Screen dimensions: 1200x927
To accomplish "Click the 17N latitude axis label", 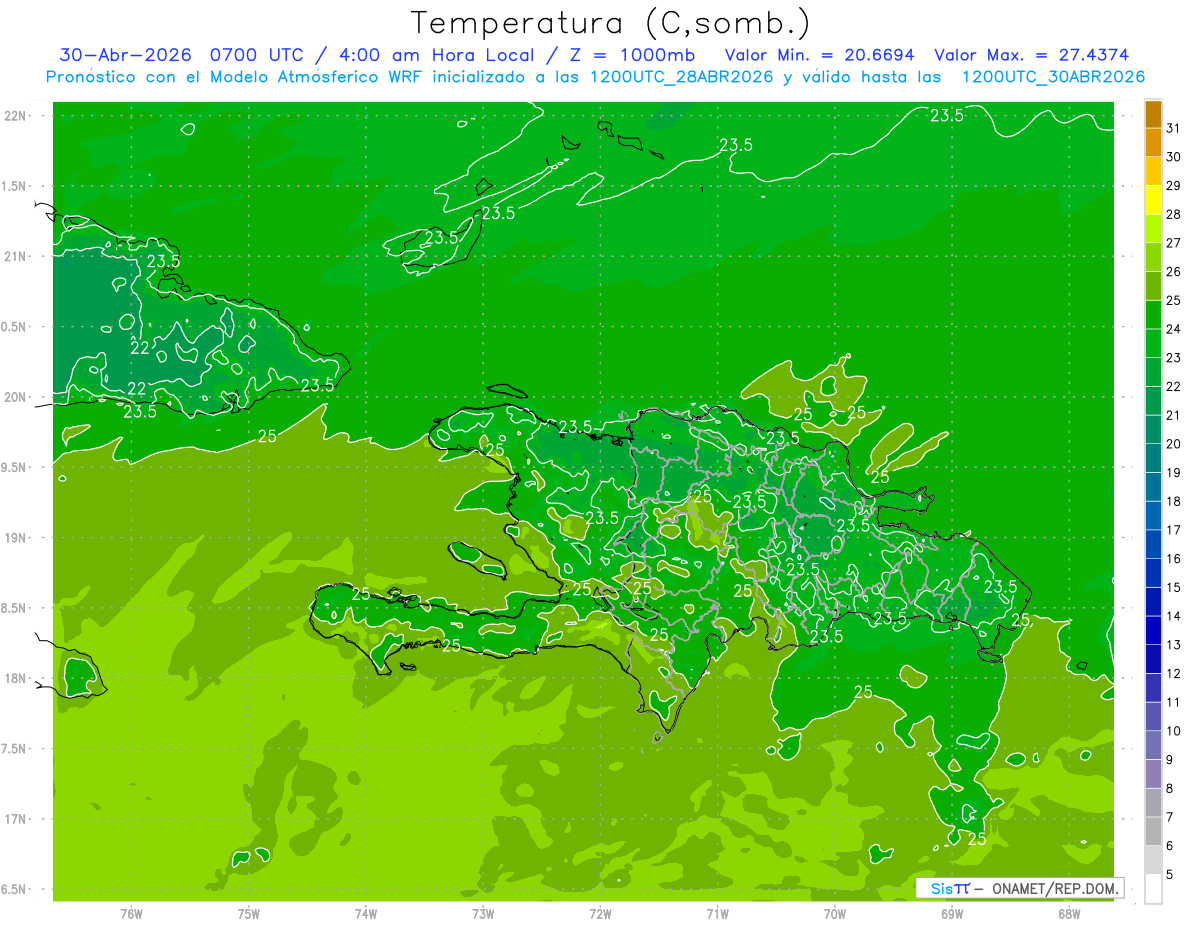I will 15,819.
